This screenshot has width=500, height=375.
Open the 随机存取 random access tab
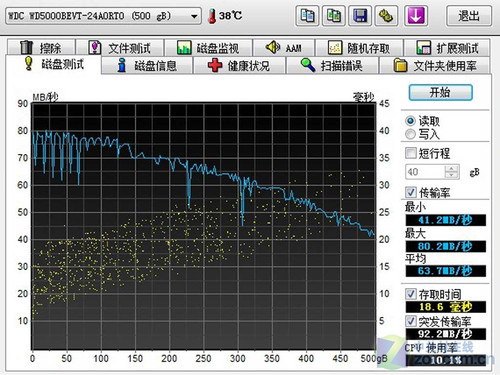click(x=359, y=48)
